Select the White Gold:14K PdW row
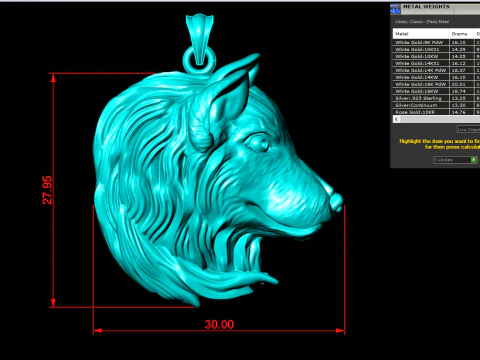This screenshot has height=360, width=480. tap(436, 70)
